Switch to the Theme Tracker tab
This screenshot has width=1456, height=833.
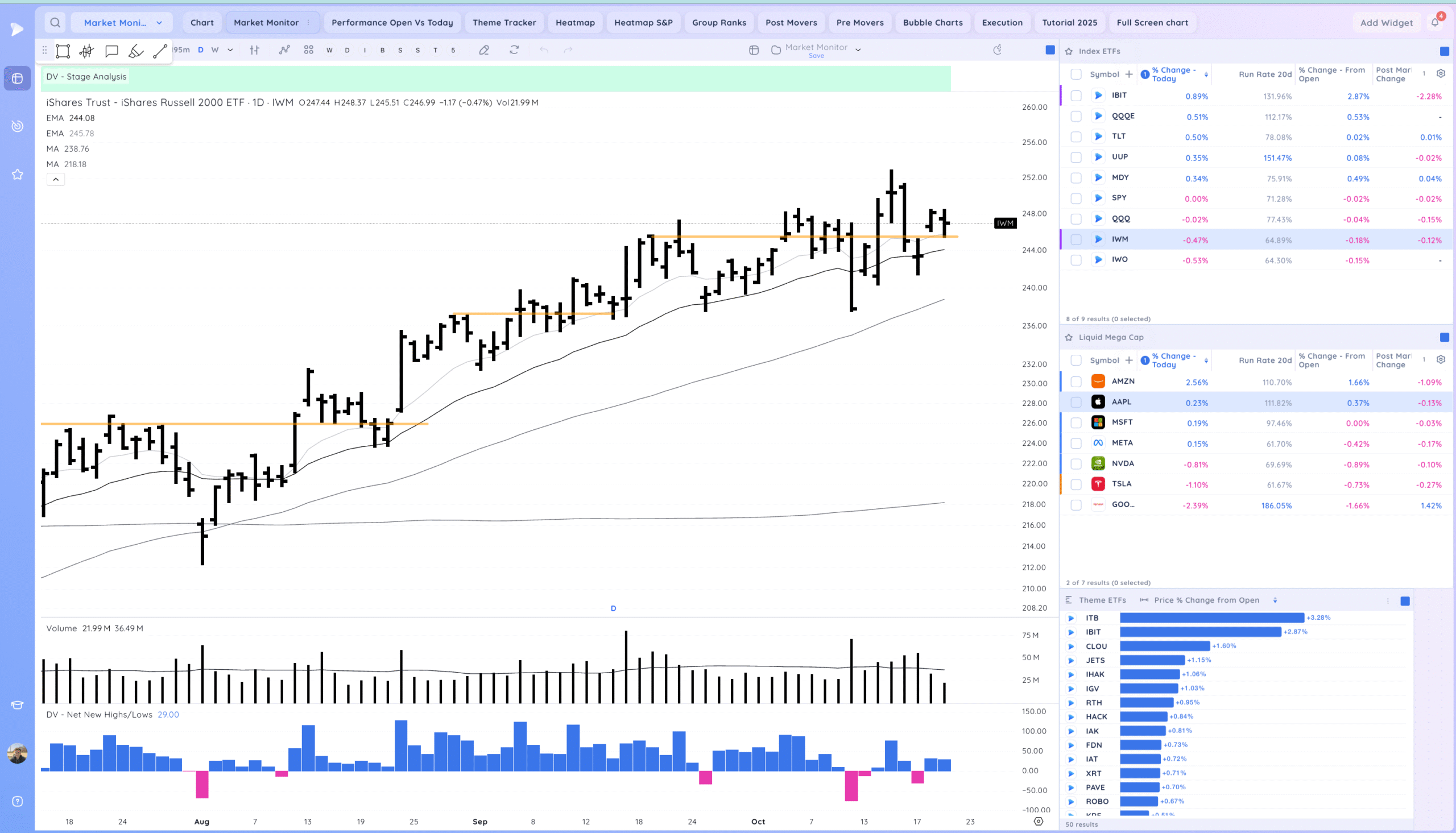click(x=504, y=23)
